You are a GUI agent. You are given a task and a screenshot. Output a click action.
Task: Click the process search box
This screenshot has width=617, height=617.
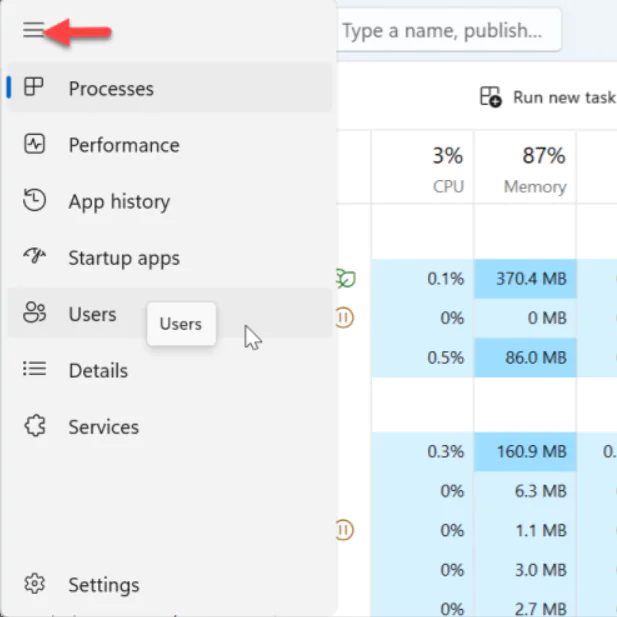[x=448, y=31]
